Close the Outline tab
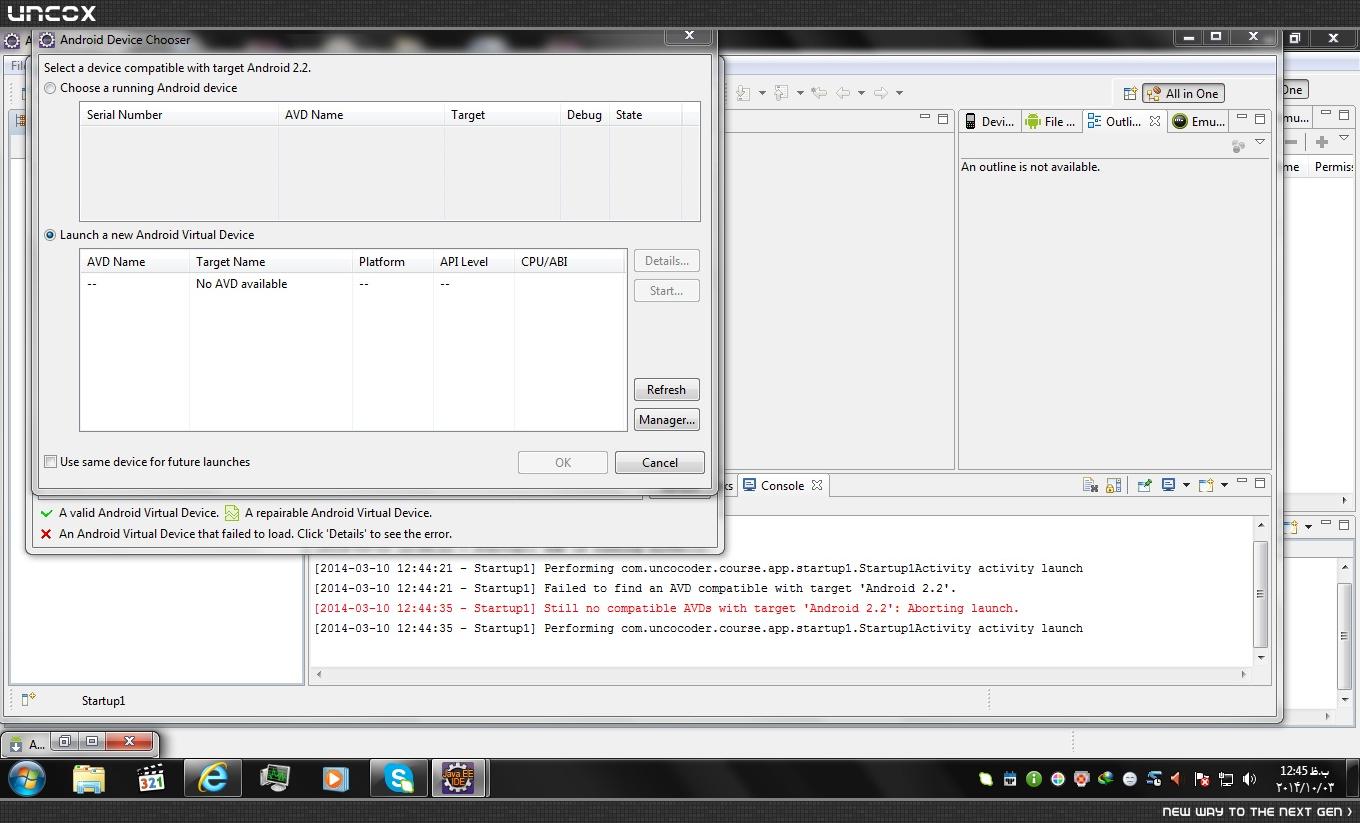1360x823 pixels. [1155, 121]
